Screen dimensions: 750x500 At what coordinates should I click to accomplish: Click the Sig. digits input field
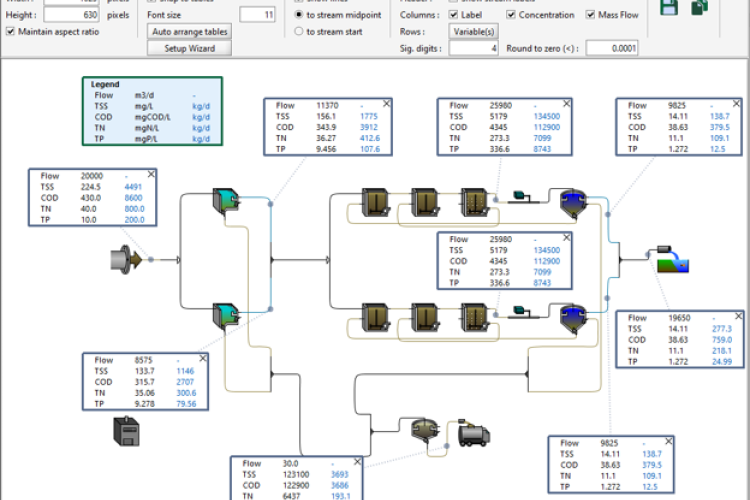(474, 48)
